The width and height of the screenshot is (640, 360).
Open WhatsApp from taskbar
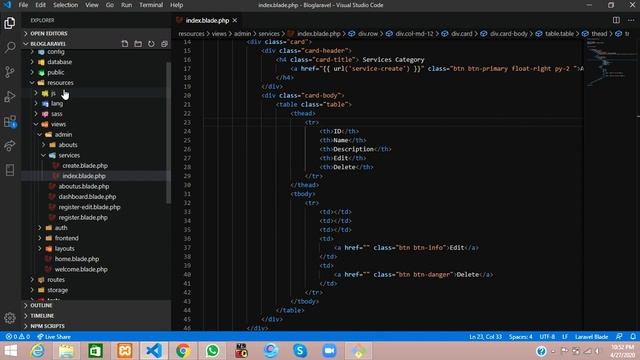tap(212, 351)
